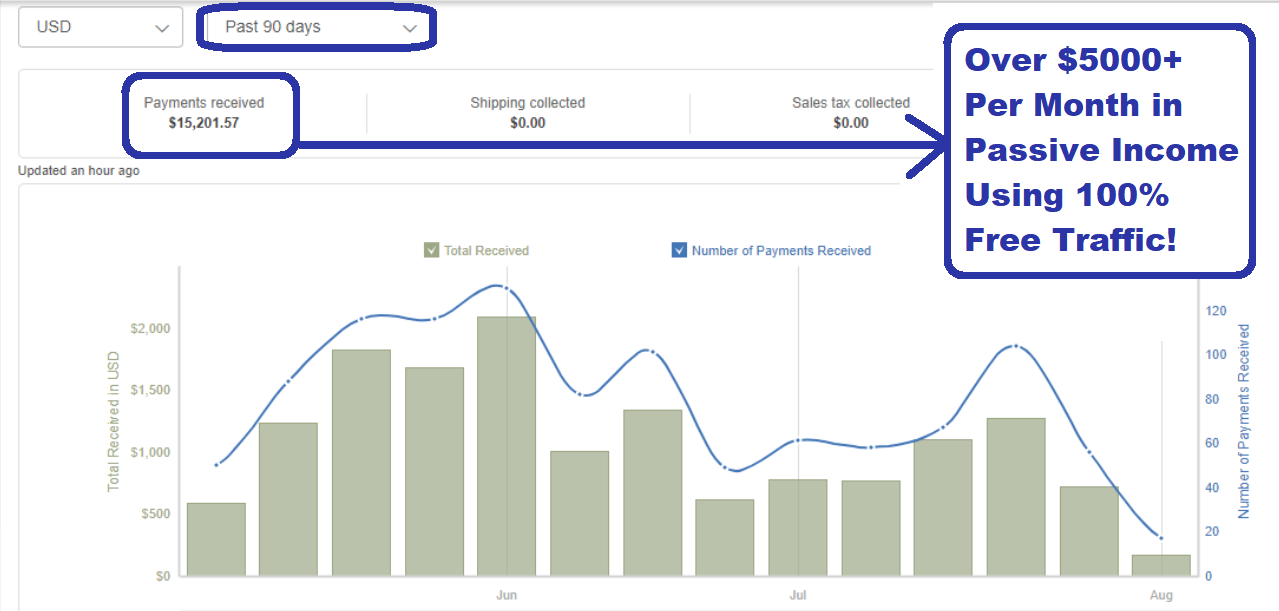Open the USD currency dropdown
1279x611 pixels.
click(x=100, y=27)
